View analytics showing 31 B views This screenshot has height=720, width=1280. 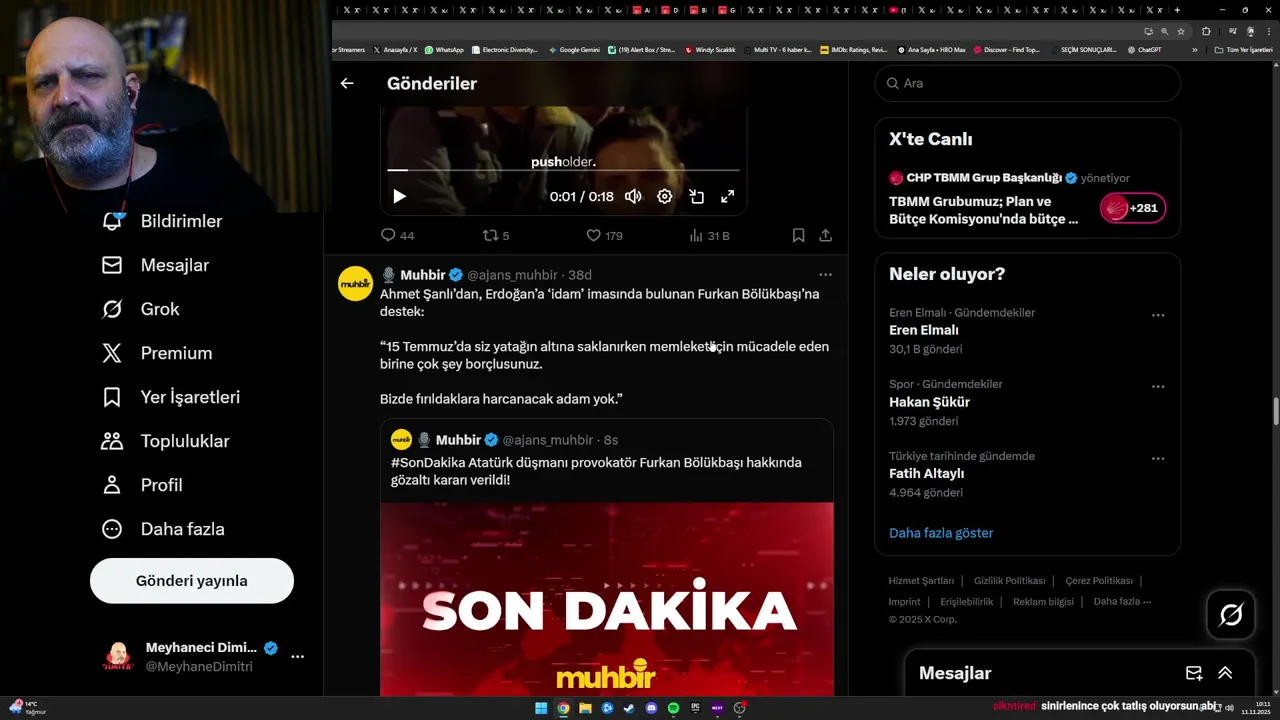point(709,236)
